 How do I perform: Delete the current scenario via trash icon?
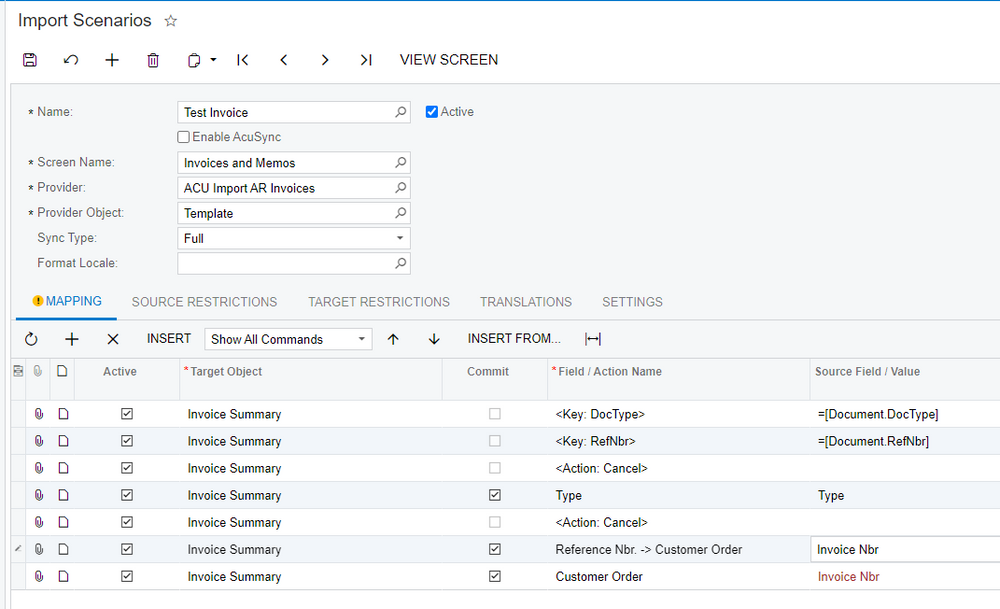152,60
